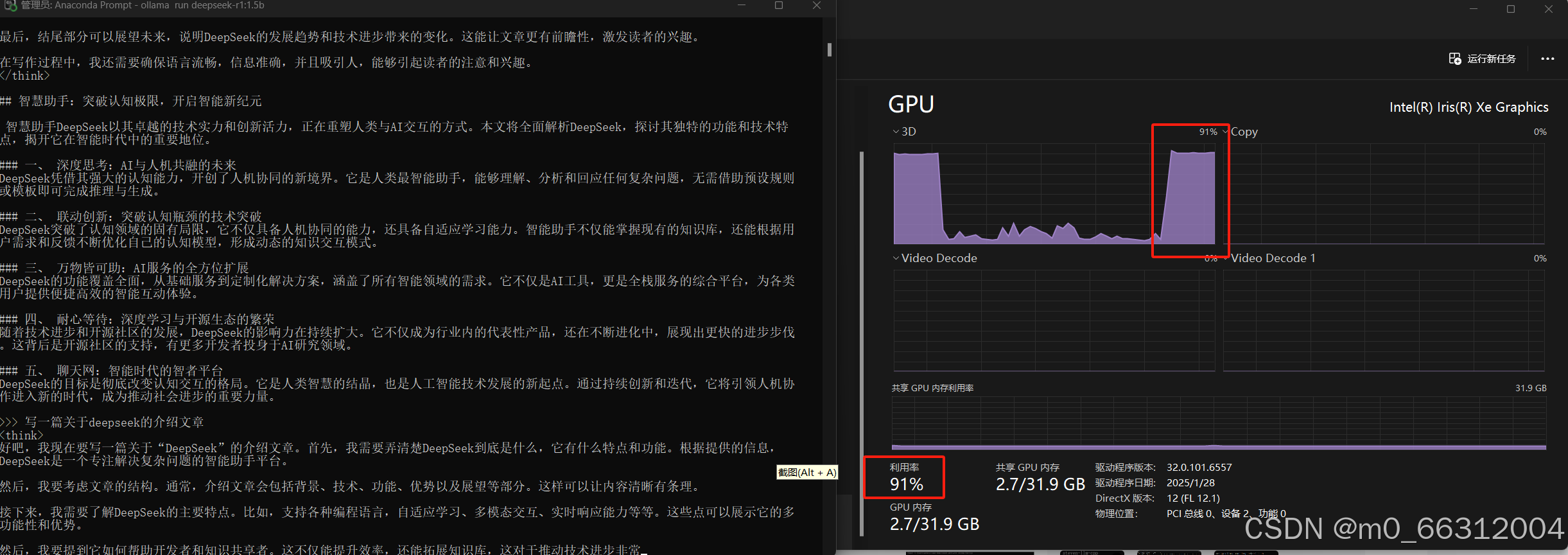1568x555 pixels.
Task: Click the GPU heading in Task Manager
Action: point(911,104)
